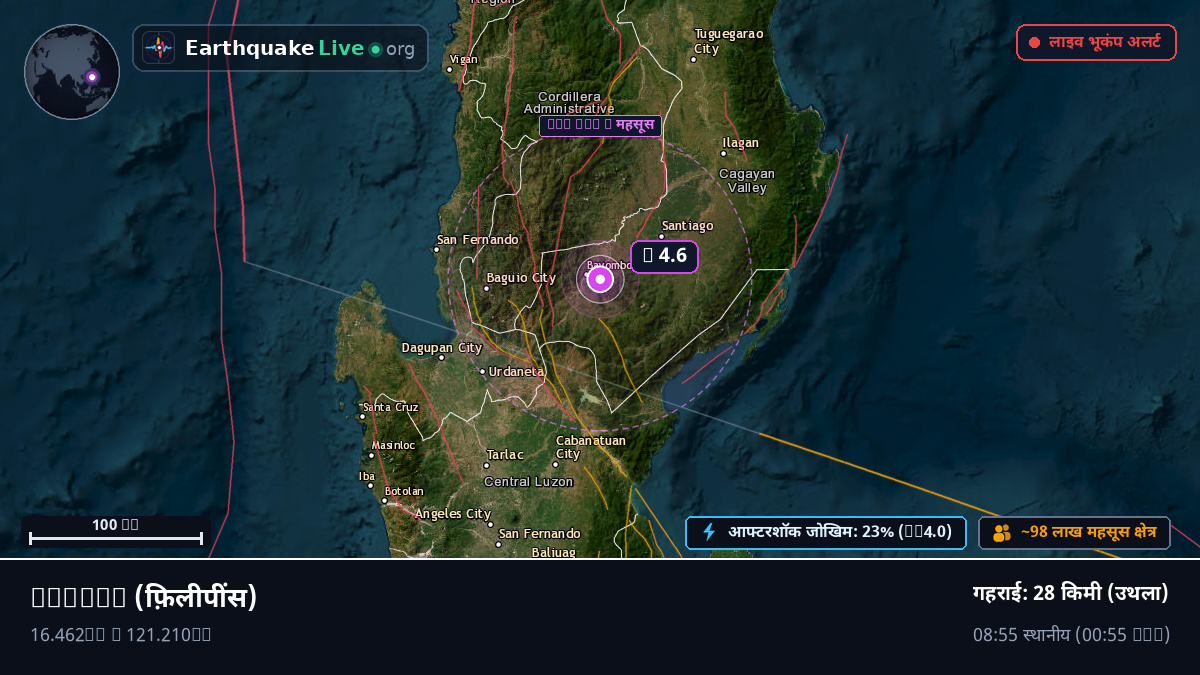This screenshot has height=675, width=1200.
Task: Click the Cagayan Valley region label
Action: [x=747, y=180]
